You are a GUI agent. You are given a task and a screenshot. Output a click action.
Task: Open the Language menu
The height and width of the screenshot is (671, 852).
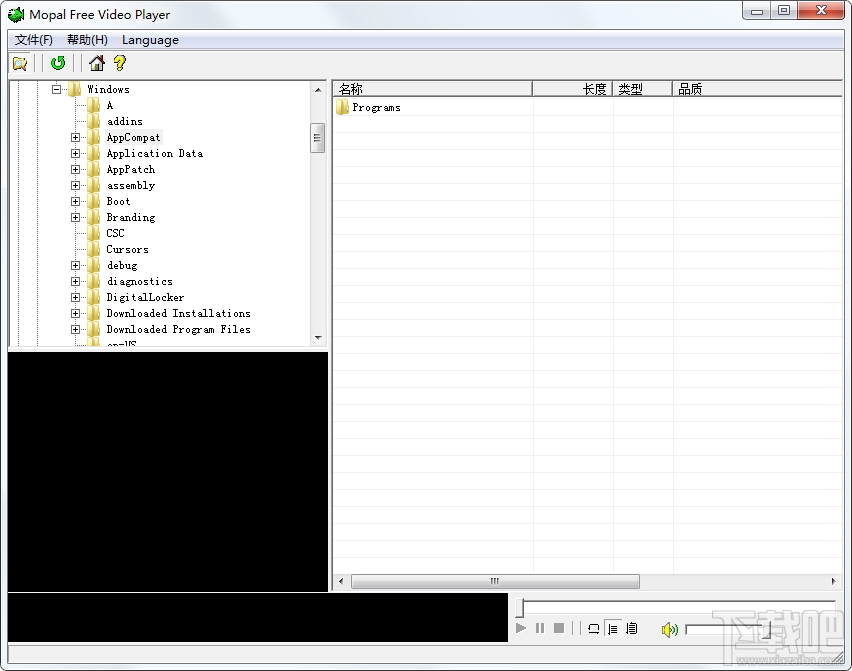pyautogui.click(x=150, y=40)
